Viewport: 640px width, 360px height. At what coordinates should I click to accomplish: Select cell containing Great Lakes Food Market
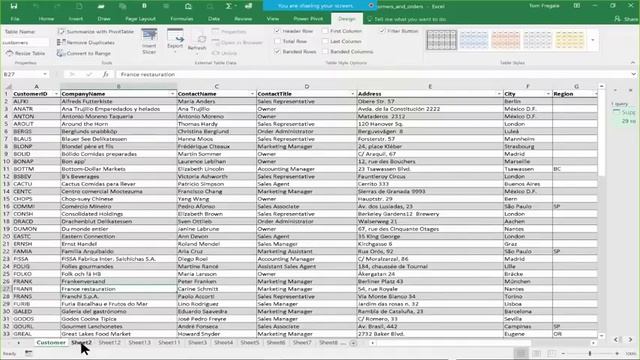(x=118, y=334)
